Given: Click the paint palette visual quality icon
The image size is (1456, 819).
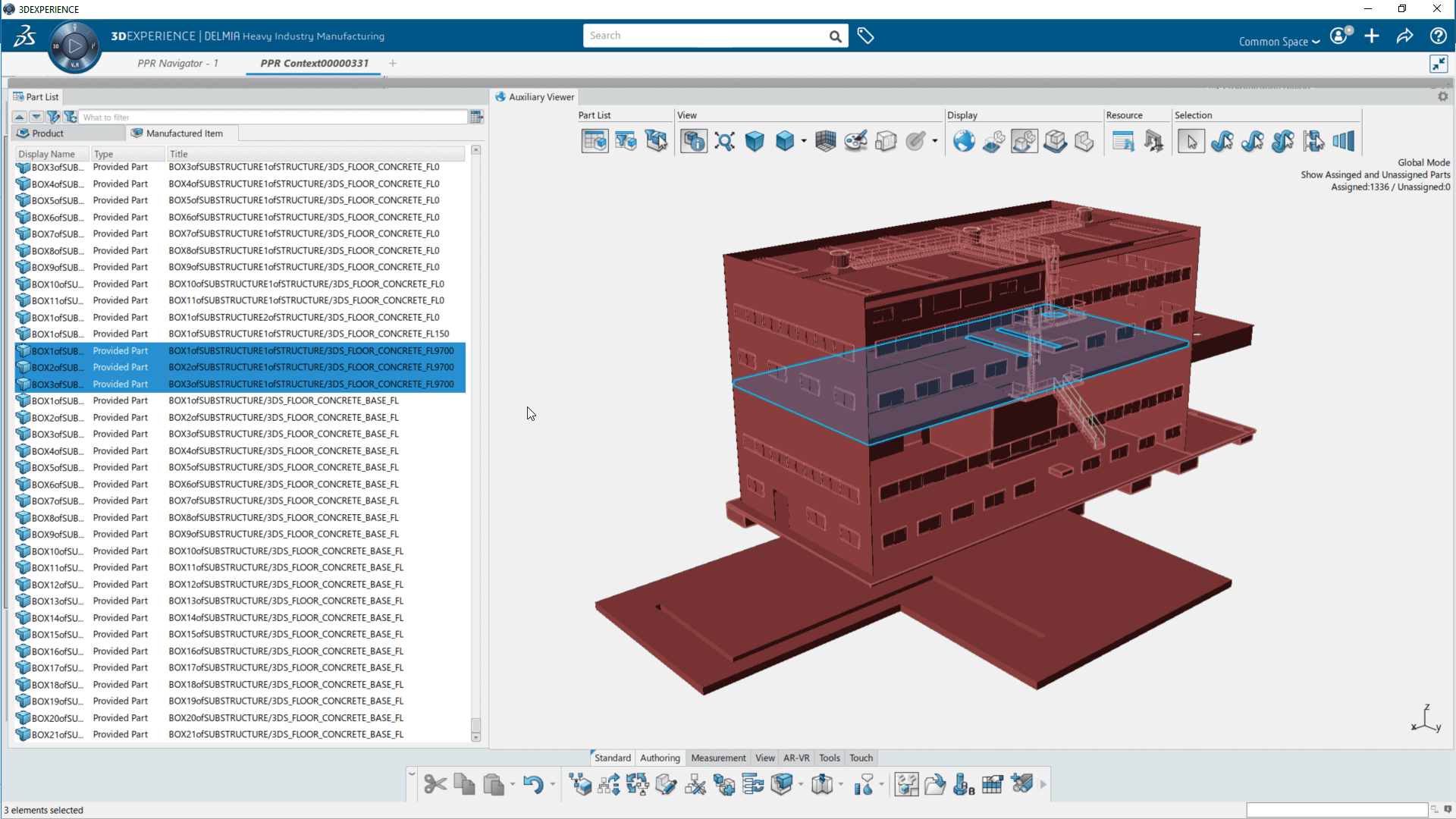Looking at the screenshot, I should point(855,142).
